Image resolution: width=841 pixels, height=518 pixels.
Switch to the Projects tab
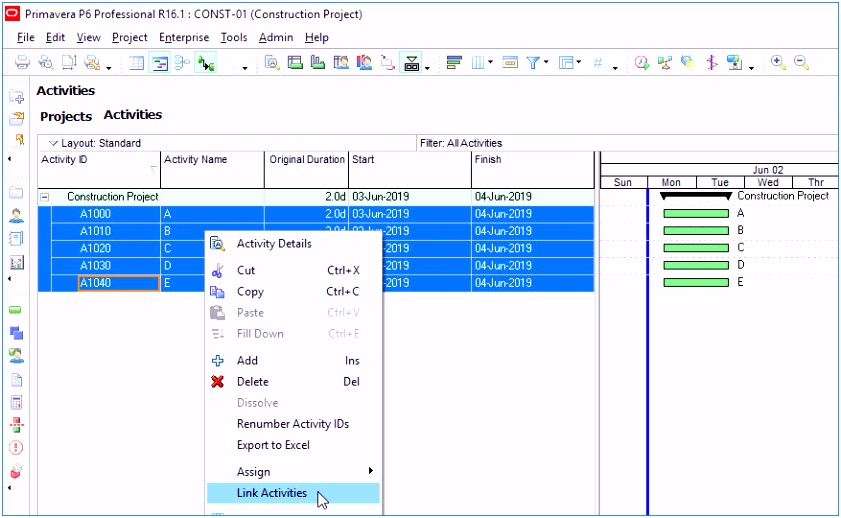(x=66, y=116)
